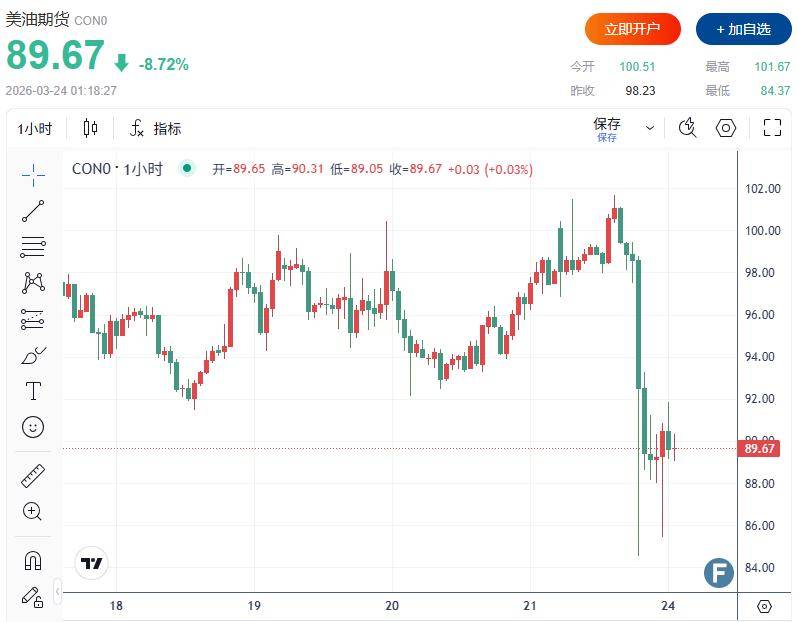
Task: Click the 89.67 price label on axis
Action: click(x=761, y=449)
